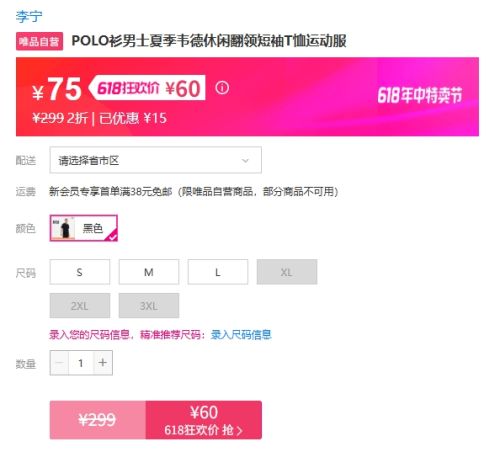Click the black shirt thumbnail image
Viewport: 500px width, 452px height.
(63, 228)
